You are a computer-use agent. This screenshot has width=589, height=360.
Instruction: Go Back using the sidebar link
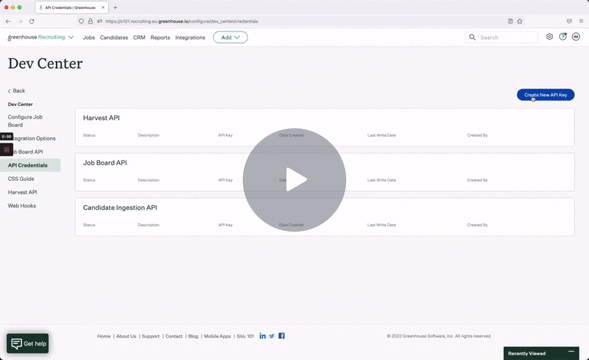[17, 91]
